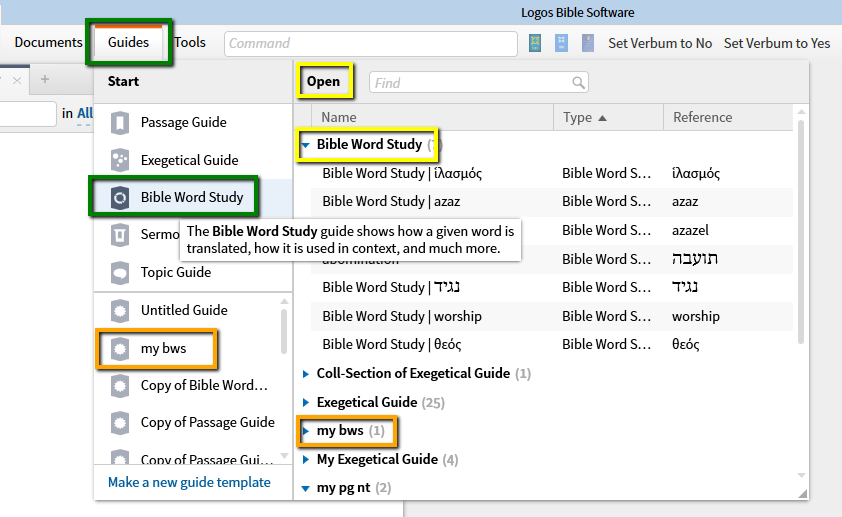Viewport: 842px width, 517px height.
Task: Click template list scroll up arrow
Action: pyautogui.click(x=284, y=301)
